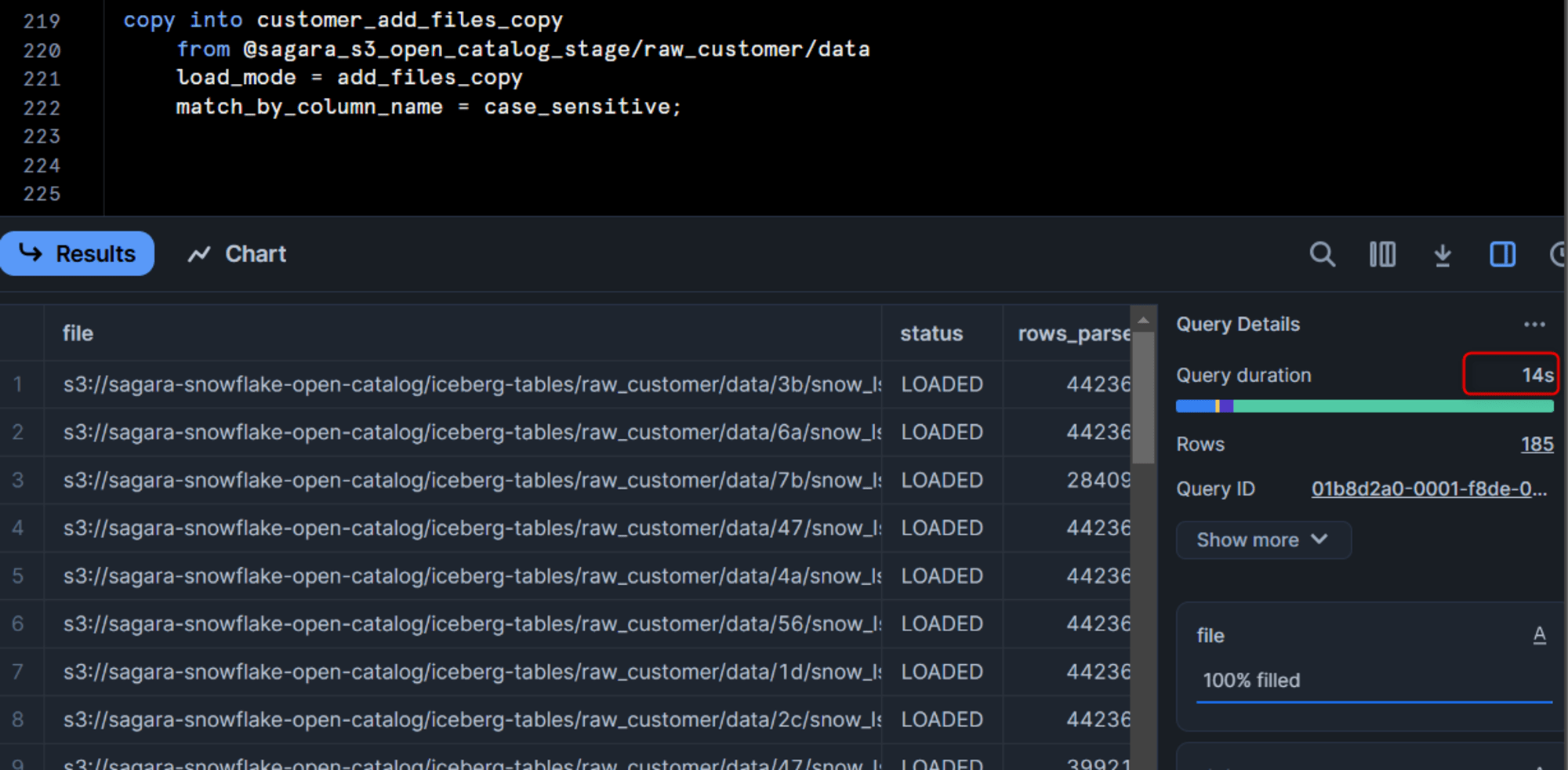Select file cell in row 2 data/6a
This screenshot has height=770, width=1568.
[463, 432]
